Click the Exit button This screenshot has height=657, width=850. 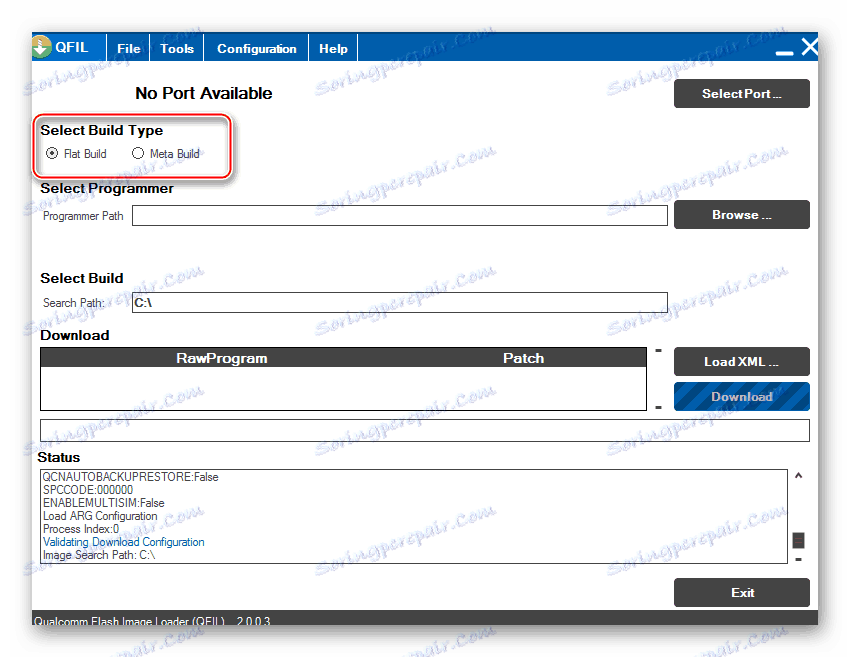(x=742, y=592)
